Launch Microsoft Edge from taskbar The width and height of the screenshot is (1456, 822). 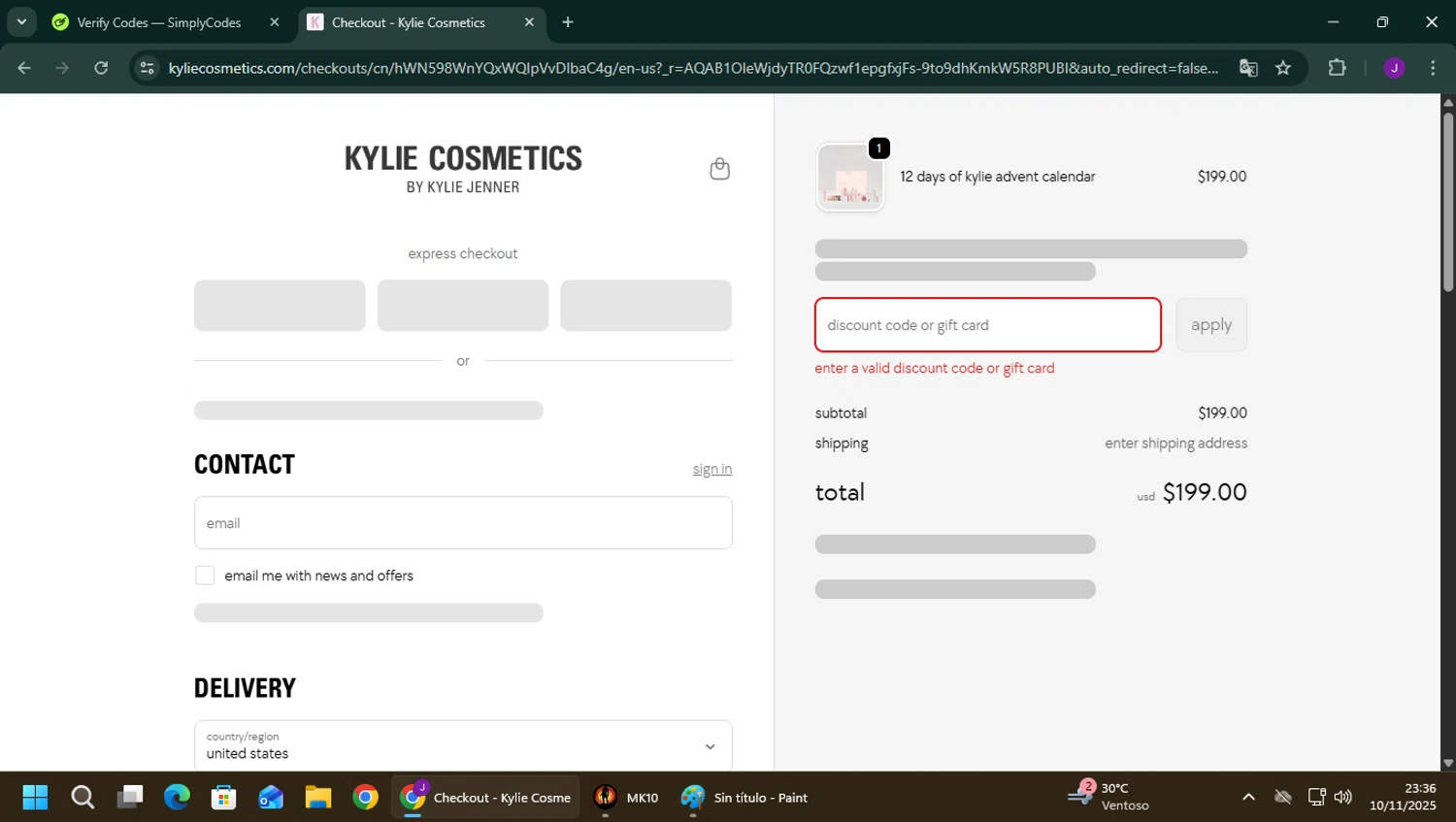[x=177, y=798]
